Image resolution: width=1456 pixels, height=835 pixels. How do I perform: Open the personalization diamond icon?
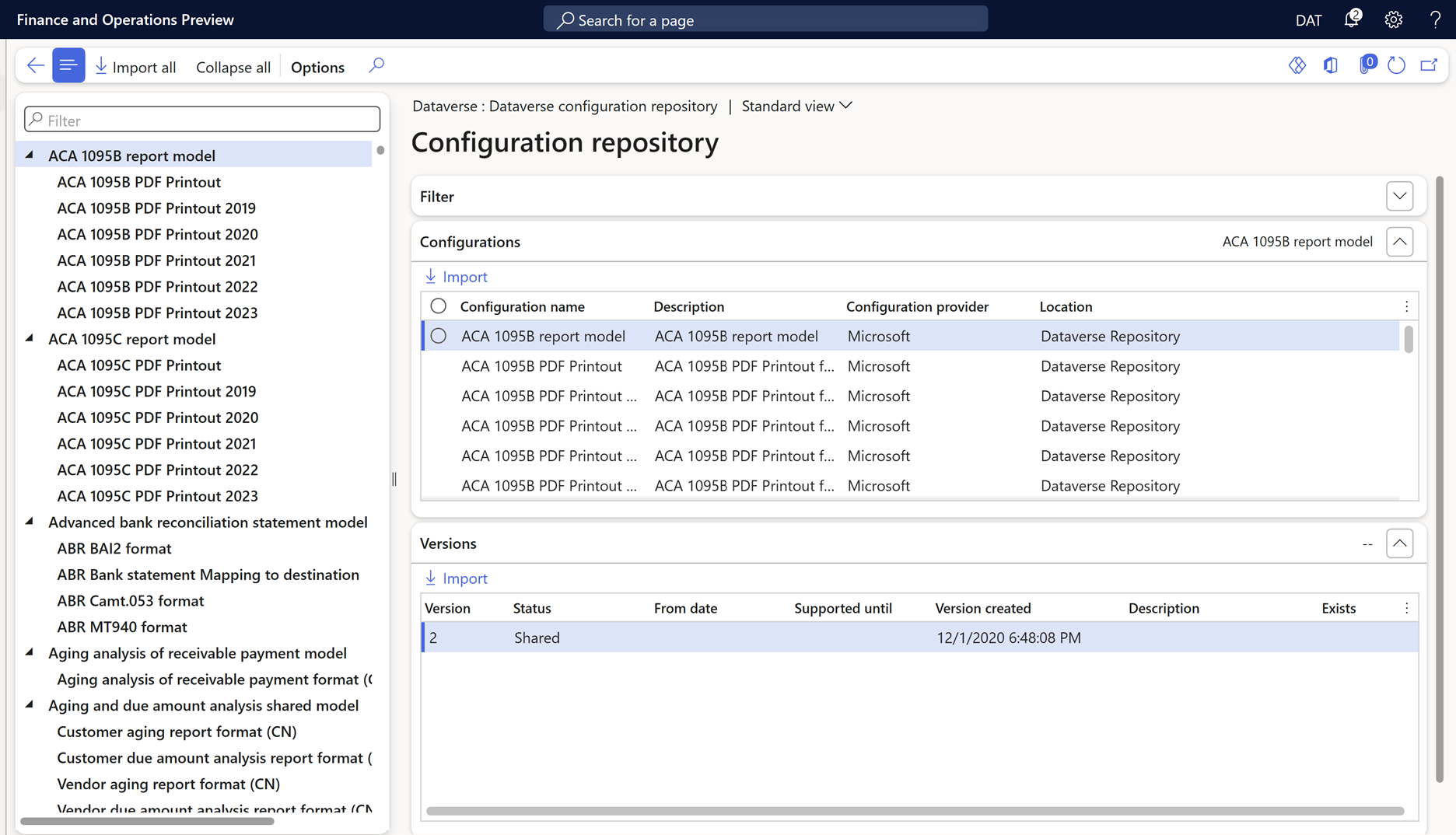click(1297, 66)
